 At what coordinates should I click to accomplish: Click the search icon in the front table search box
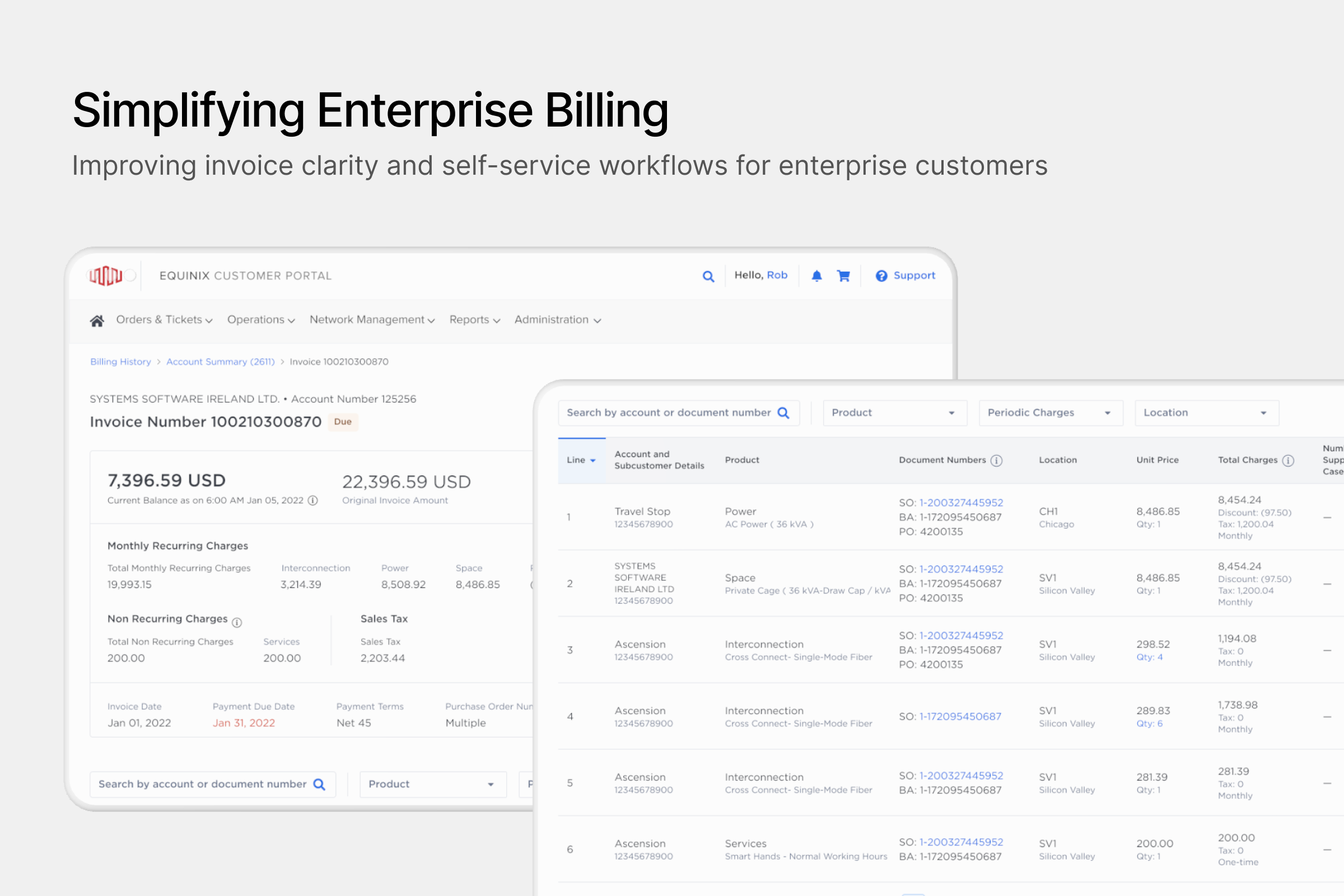pos(783,413)
